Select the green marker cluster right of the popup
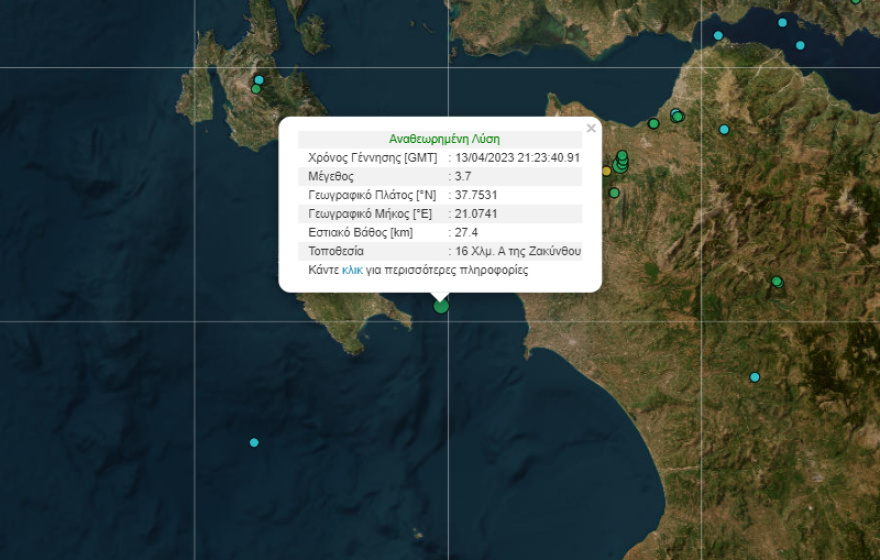The image size is (880, 560). tap(621, 162)
